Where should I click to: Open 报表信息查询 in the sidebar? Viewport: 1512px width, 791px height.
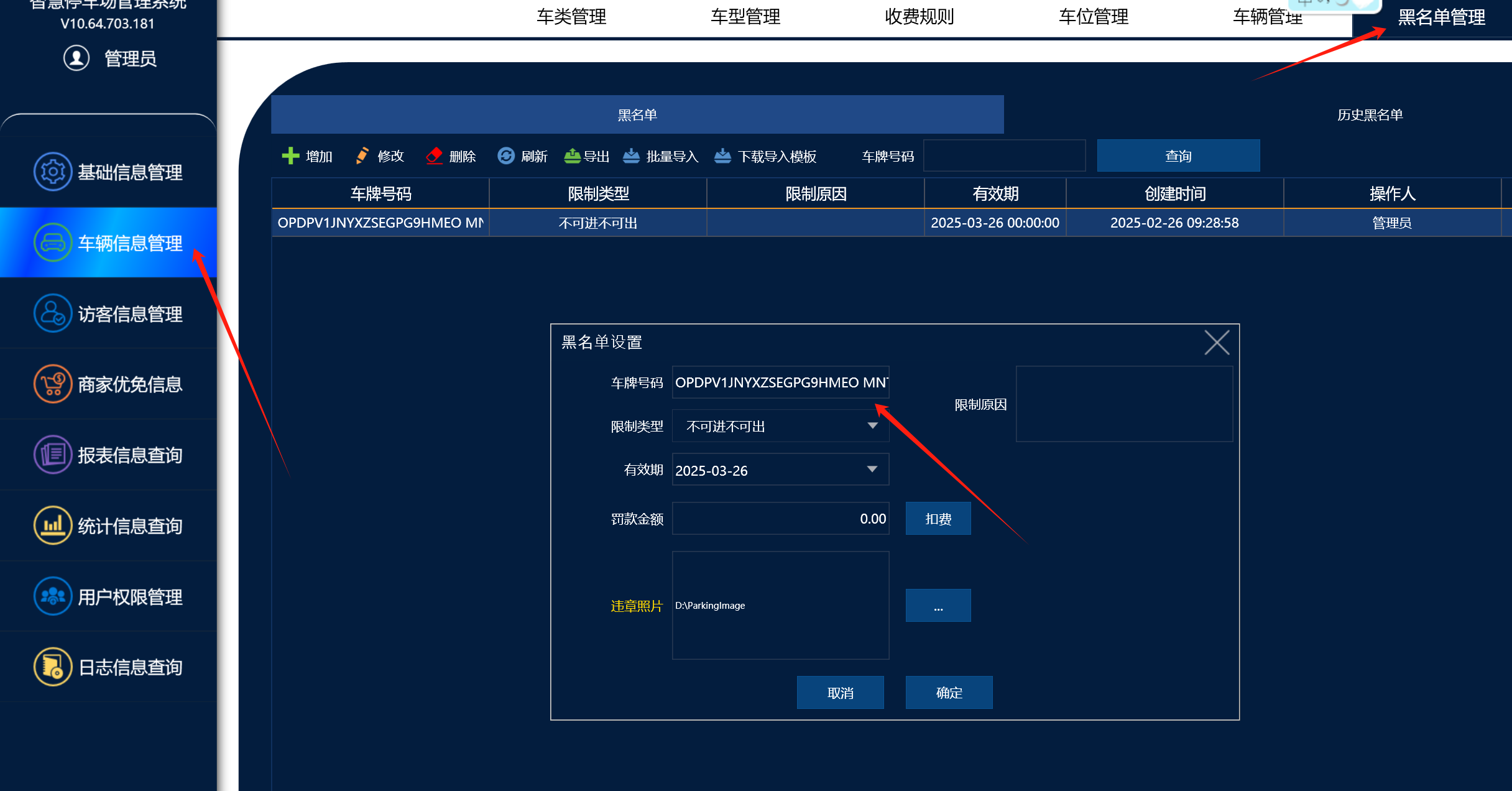108,455
